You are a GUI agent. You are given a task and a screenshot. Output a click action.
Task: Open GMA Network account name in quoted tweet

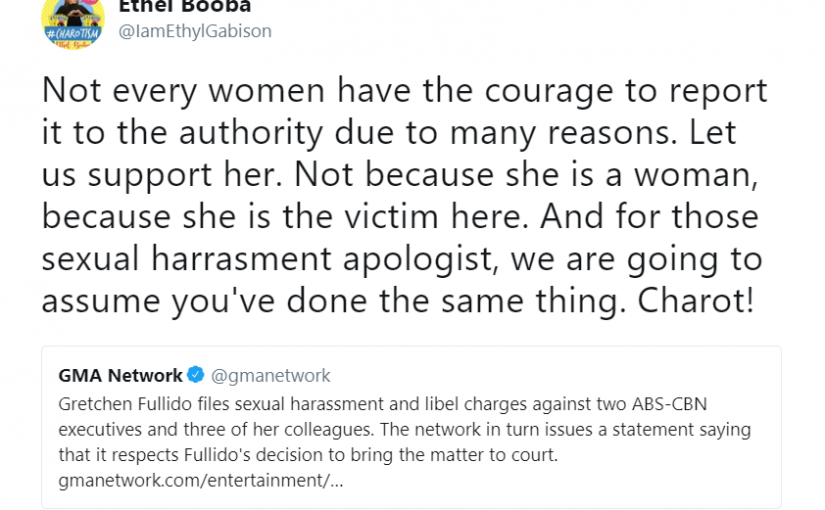119,376
